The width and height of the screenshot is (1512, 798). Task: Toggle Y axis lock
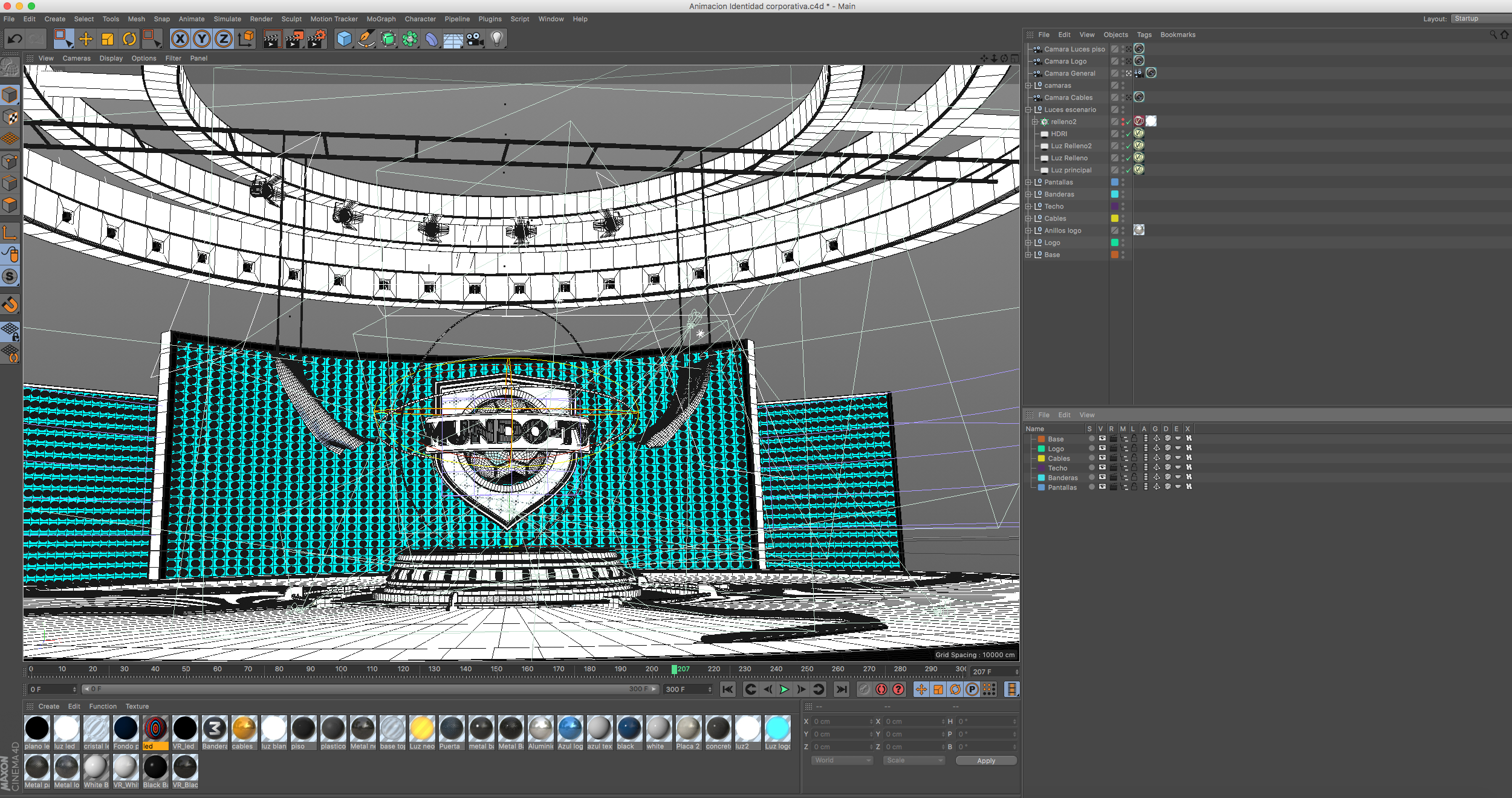pos(202,39)
